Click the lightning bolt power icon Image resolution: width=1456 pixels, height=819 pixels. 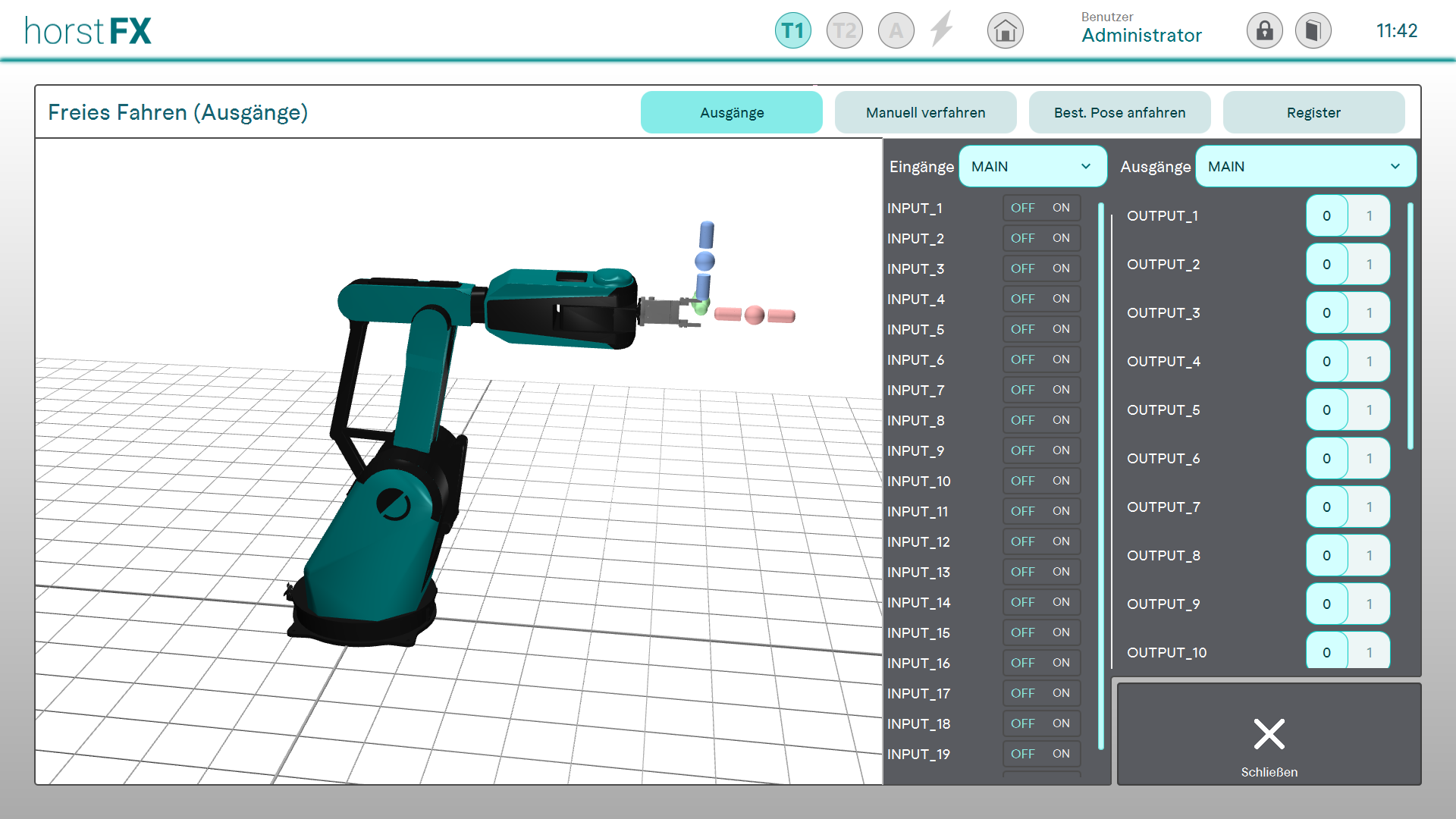pos(942,30)
